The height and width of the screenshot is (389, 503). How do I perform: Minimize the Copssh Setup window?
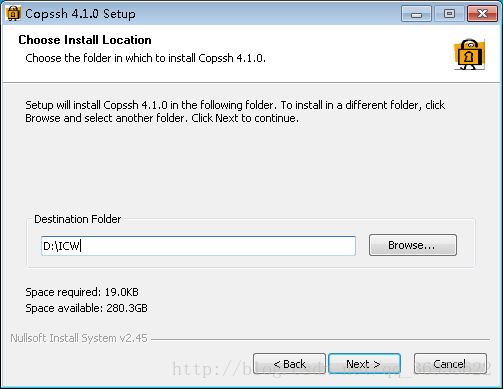click(416, 14)
